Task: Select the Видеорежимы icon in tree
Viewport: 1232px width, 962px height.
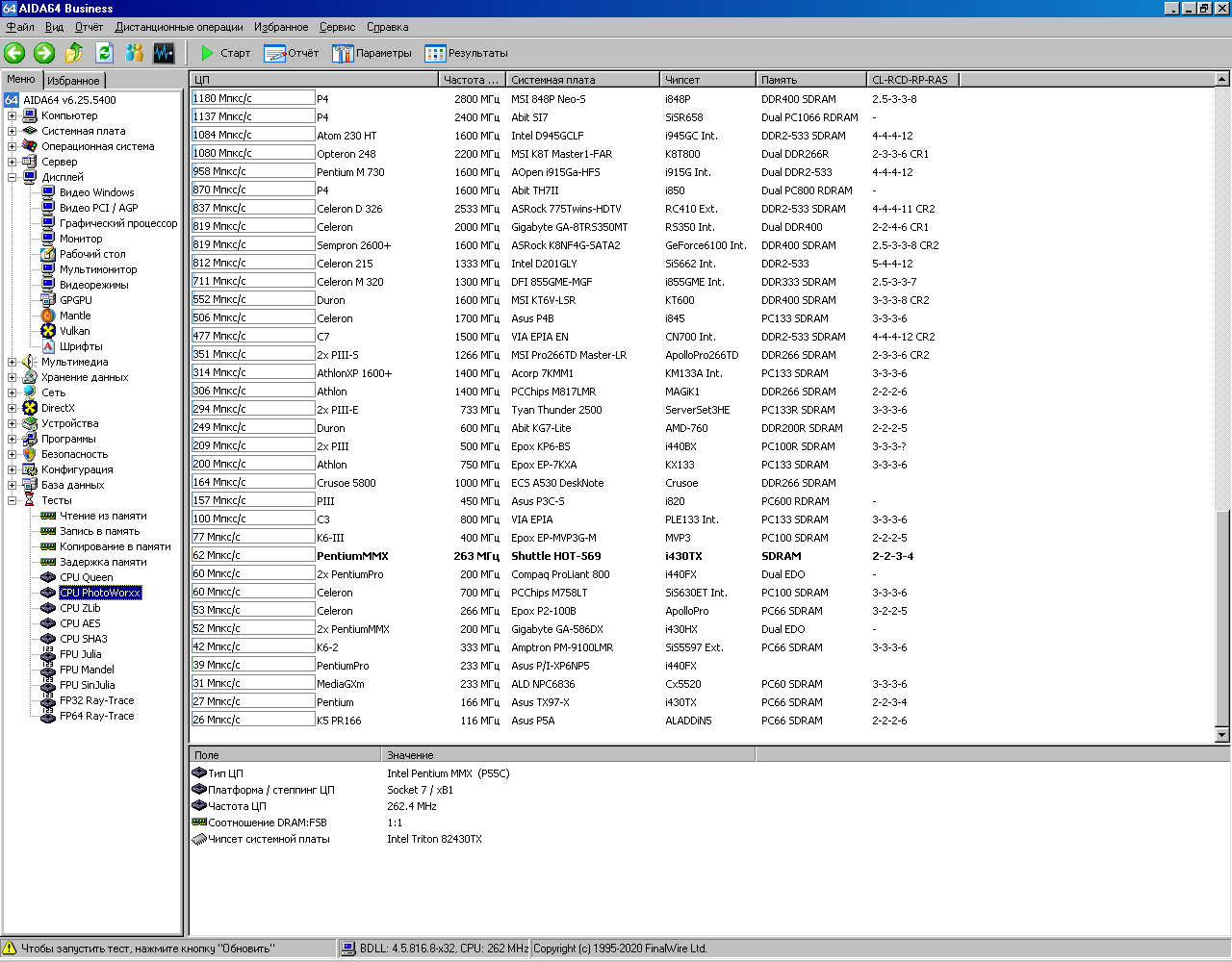Action: (48, 285)
